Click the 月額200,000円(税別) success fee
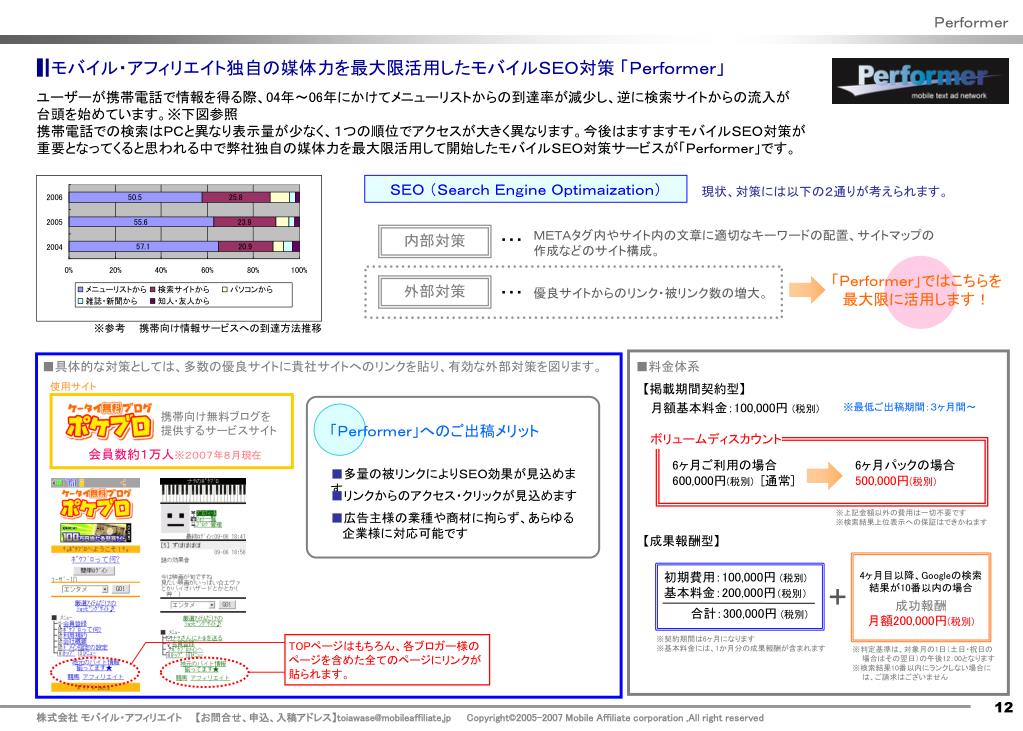This screenshot has width=1023, height=731. click(921, 621)
